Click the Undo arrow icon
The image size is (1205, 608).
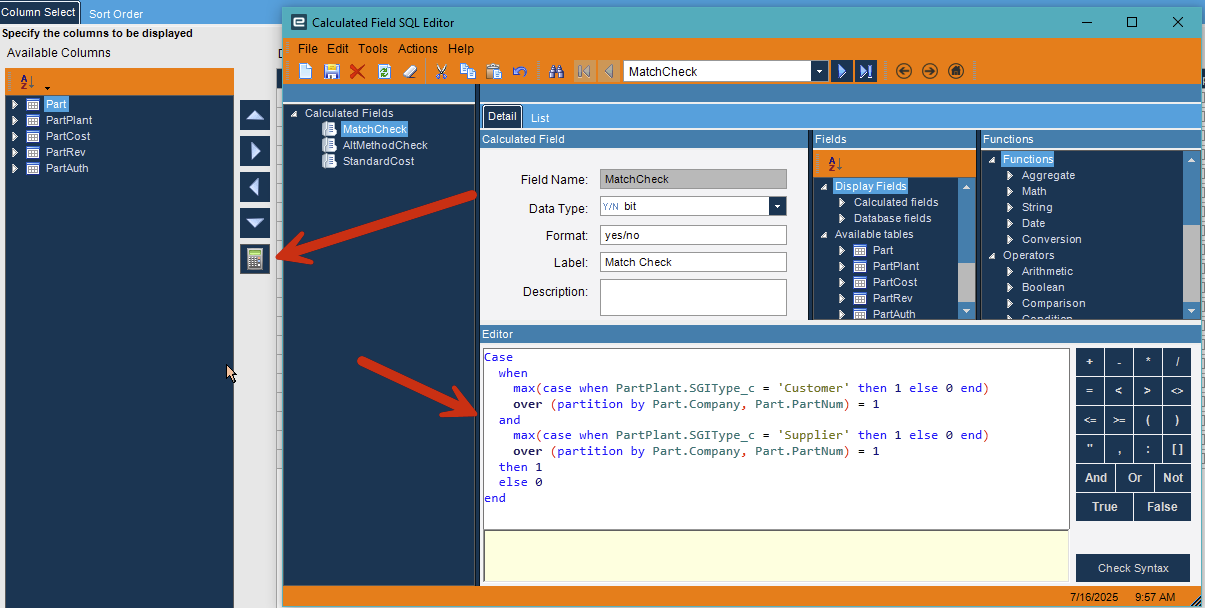[520, 71]
